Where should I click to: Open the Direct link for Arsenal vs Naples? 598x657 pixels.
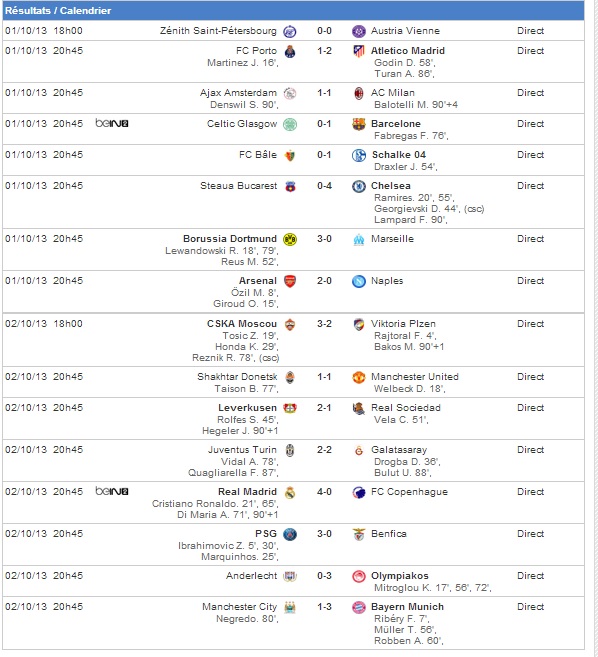(531, 281)
